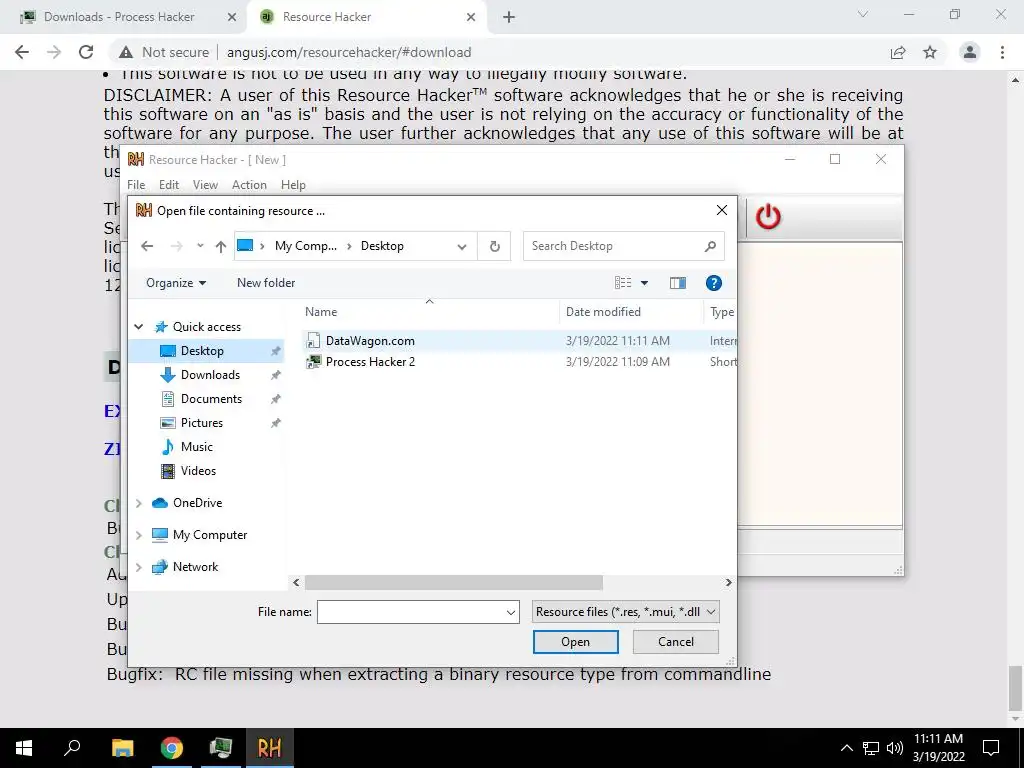
Task: Click Chrome icon in taskbar
Action: 172,748
